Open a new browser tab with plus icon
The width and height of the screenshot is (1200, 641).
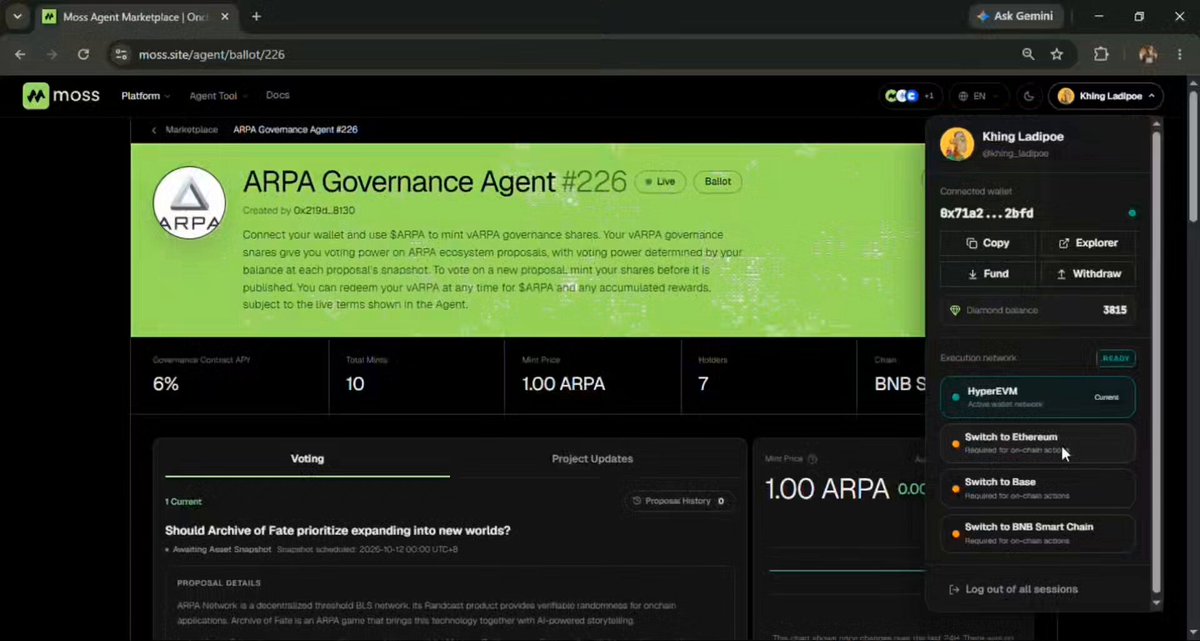[x=256, y=17]
